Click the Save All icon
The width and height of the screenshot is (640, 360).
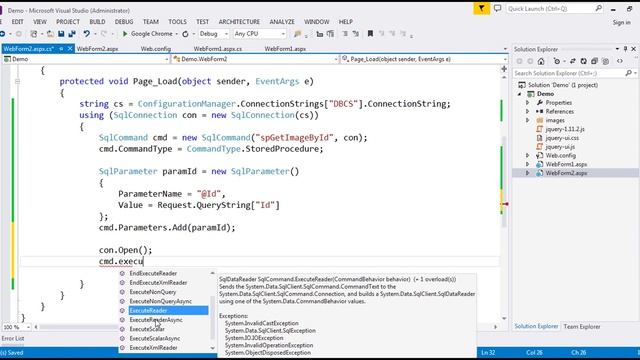click(72, 34)
